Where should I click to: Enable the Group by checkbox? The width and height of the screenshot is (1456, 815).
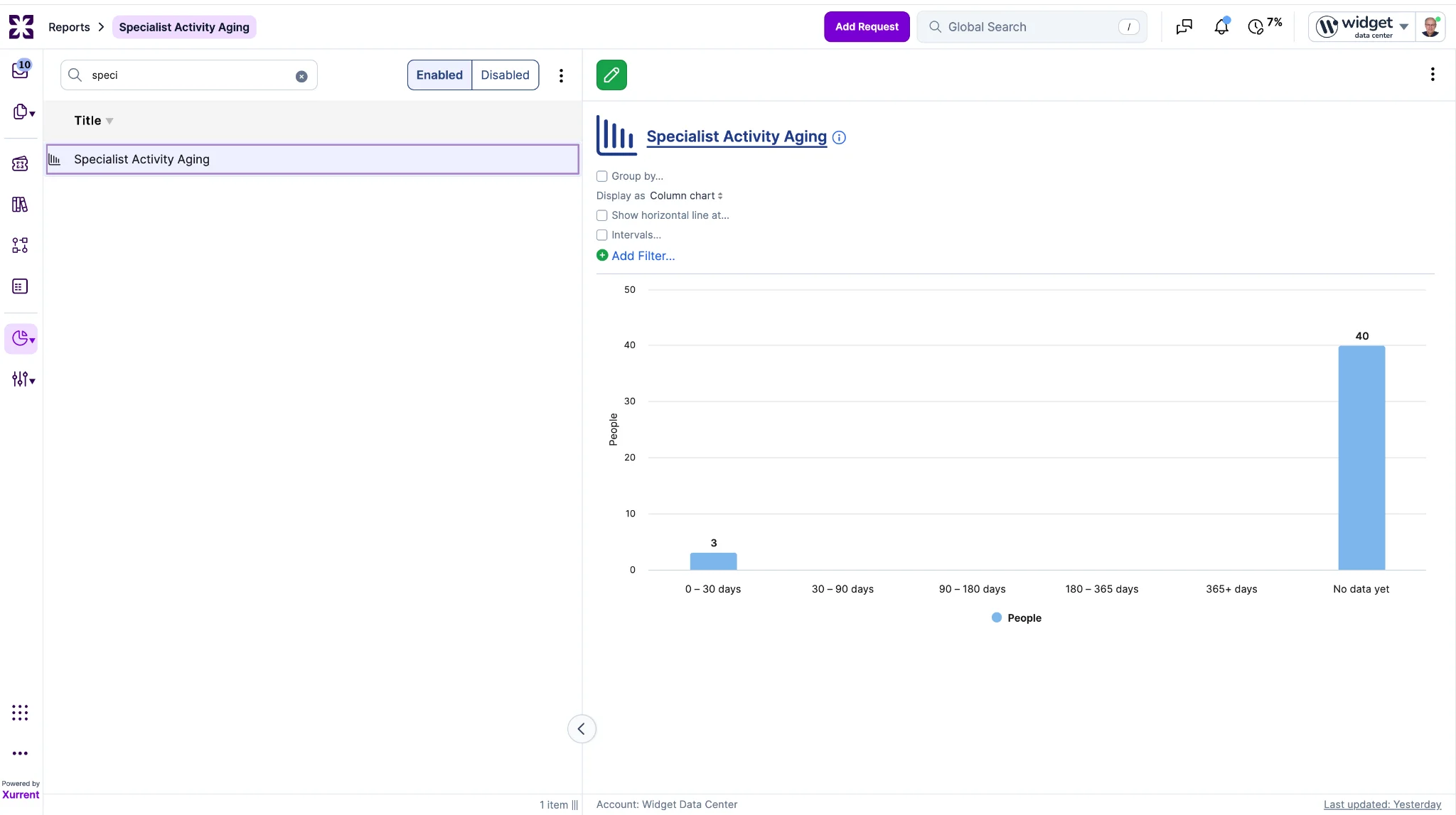click(602, 176)
